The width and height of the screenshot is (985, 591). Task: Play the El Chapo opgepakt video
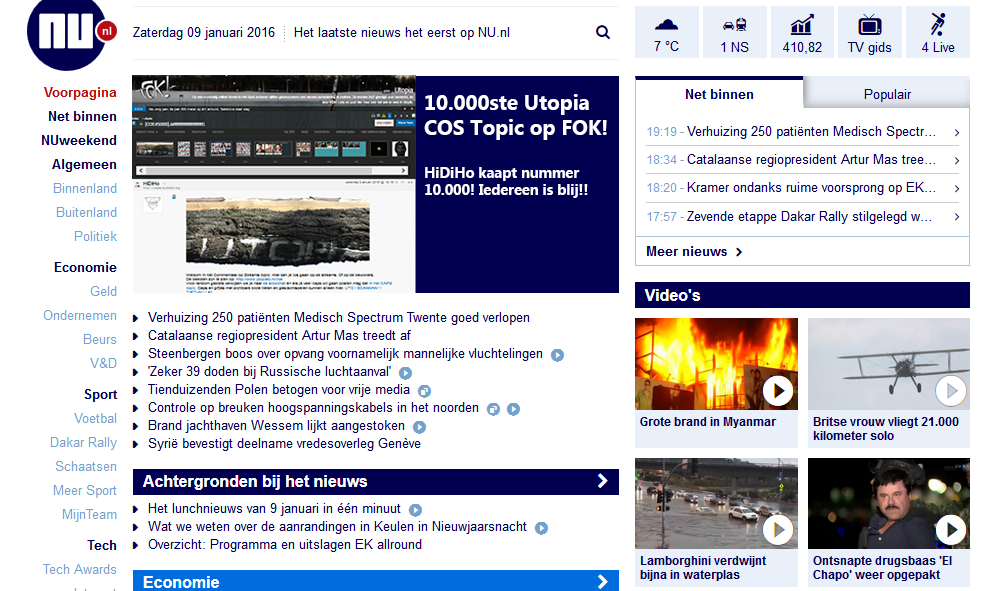click(951, 530)
